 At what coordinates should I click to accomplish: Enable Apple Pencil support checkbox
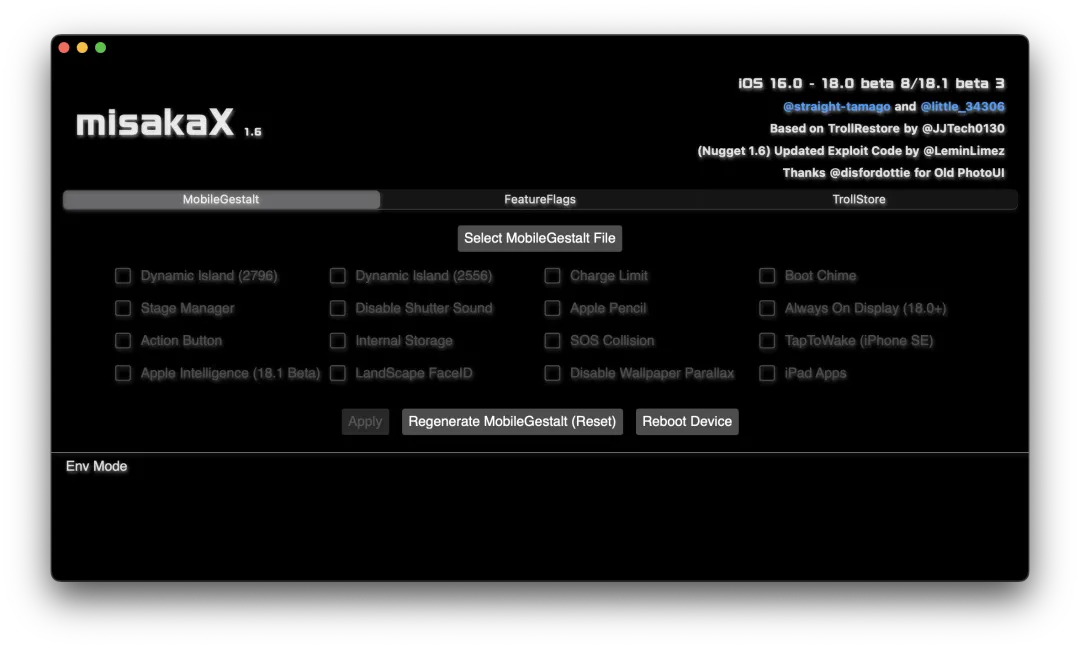552,308
